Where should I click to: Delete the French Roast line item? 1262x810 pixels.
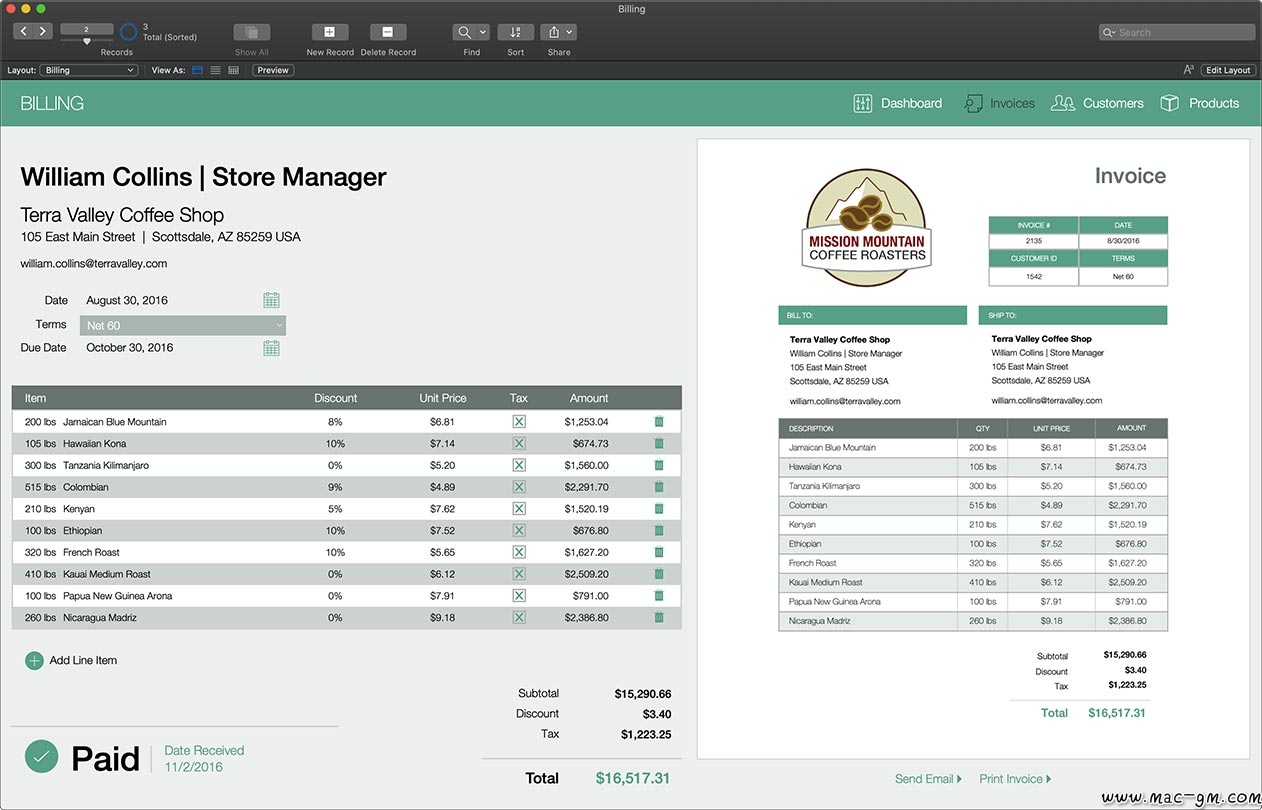click(658, 552)
